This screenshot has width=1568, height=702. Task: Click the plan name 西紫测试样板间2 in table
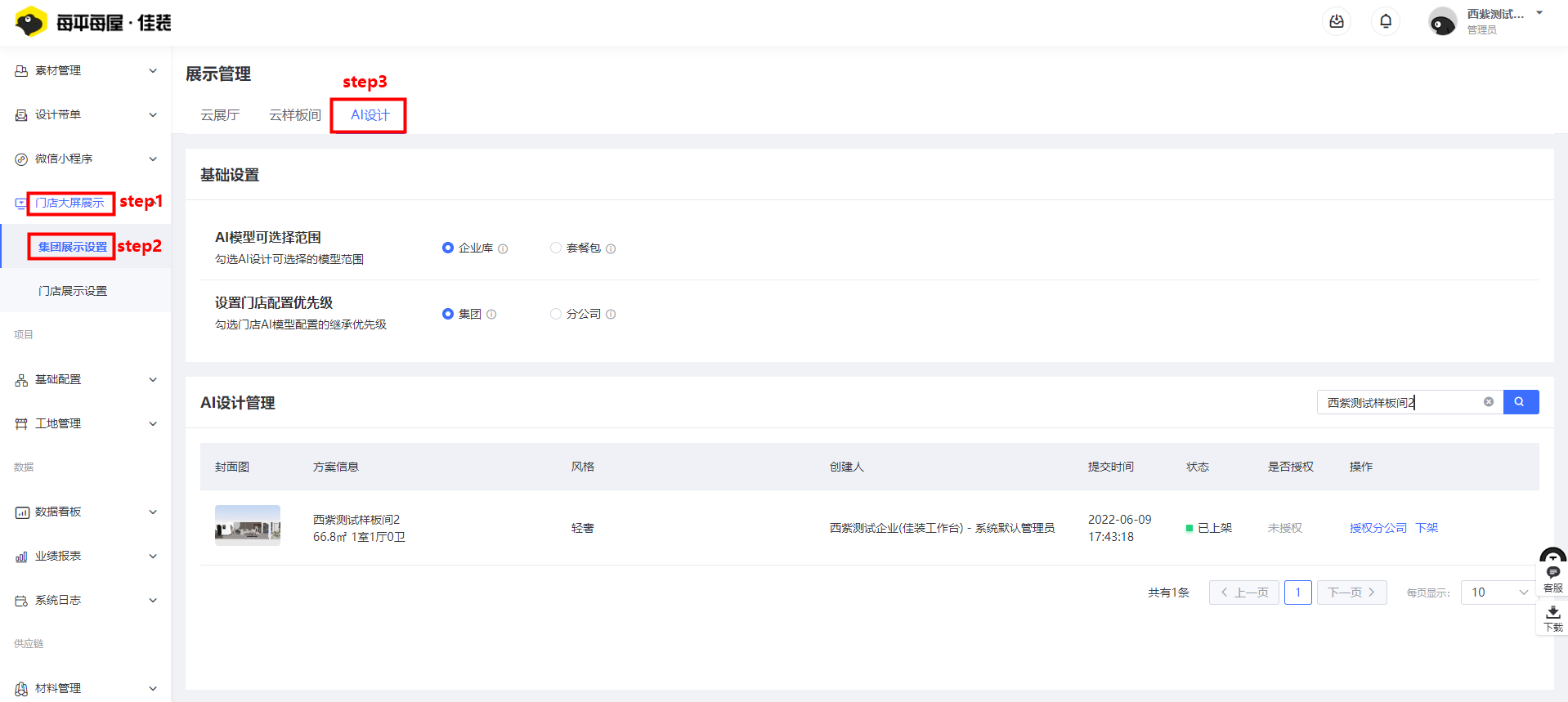pos(356,520)
